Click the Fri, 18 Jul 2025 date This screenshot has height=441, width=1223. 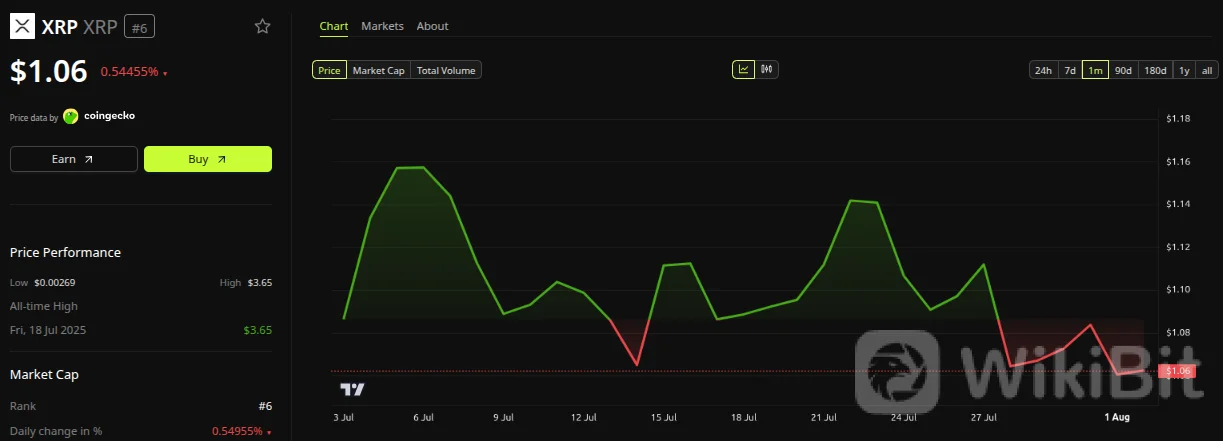[48, 329]
